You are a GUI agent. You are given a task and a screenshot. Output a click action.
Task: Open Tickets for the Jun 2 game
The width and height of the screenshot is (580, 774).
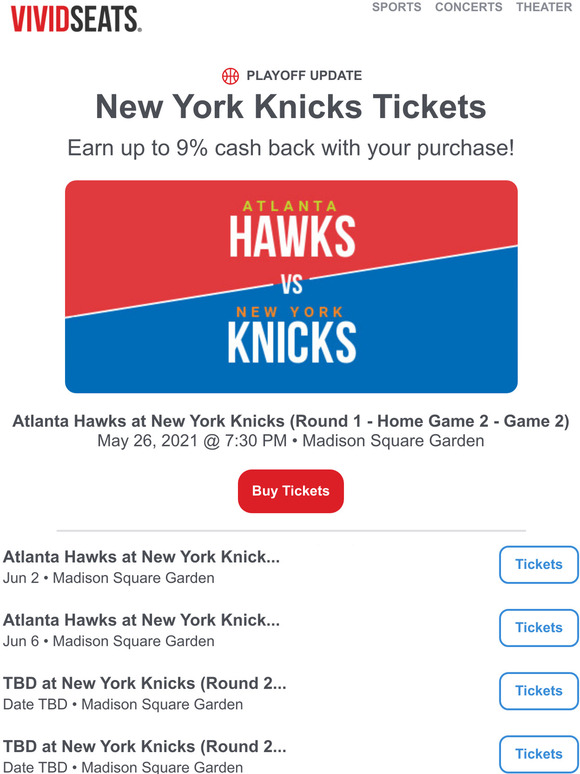539,564
